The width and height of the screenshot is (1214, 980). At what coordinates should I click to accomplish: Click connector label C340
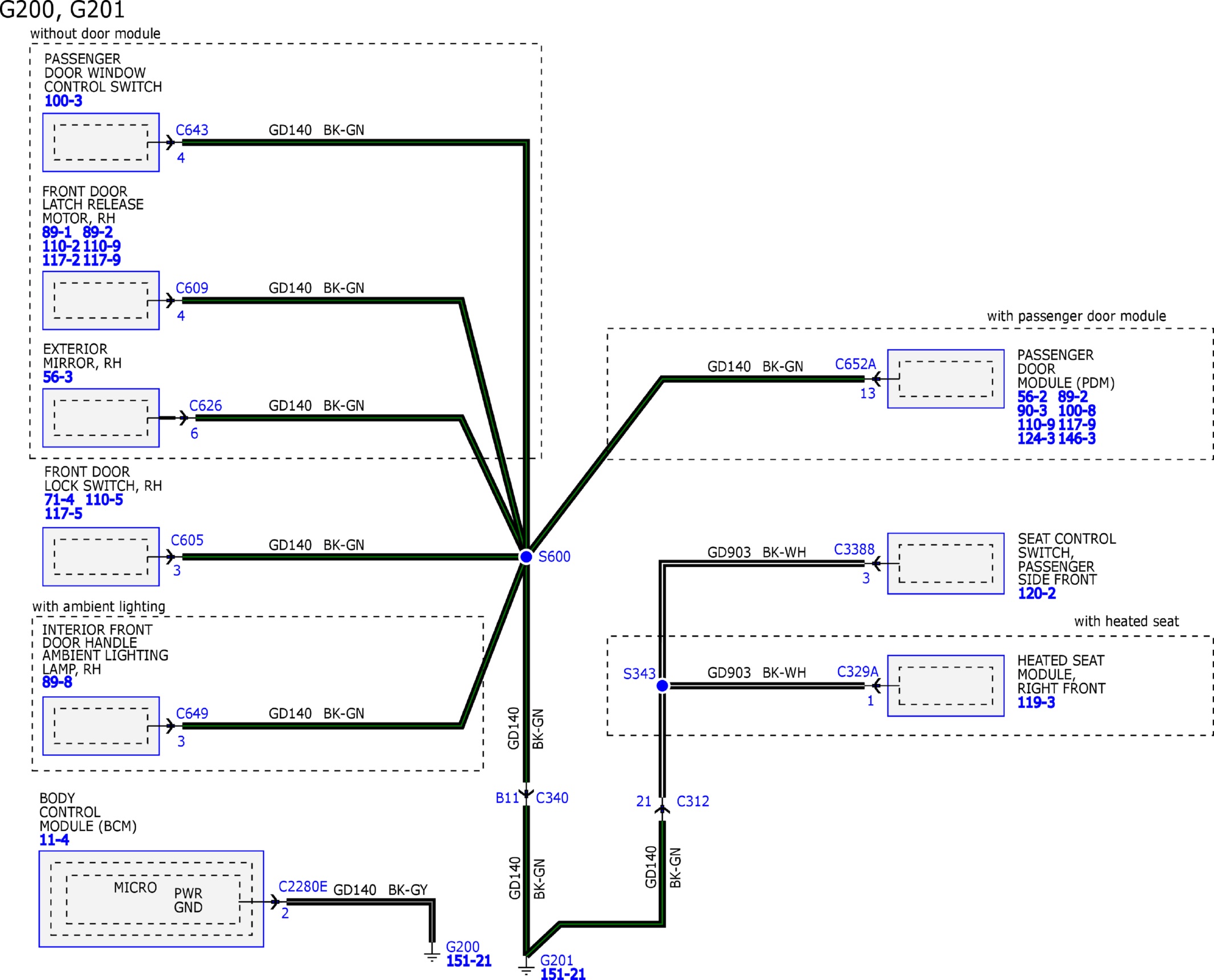552,798
